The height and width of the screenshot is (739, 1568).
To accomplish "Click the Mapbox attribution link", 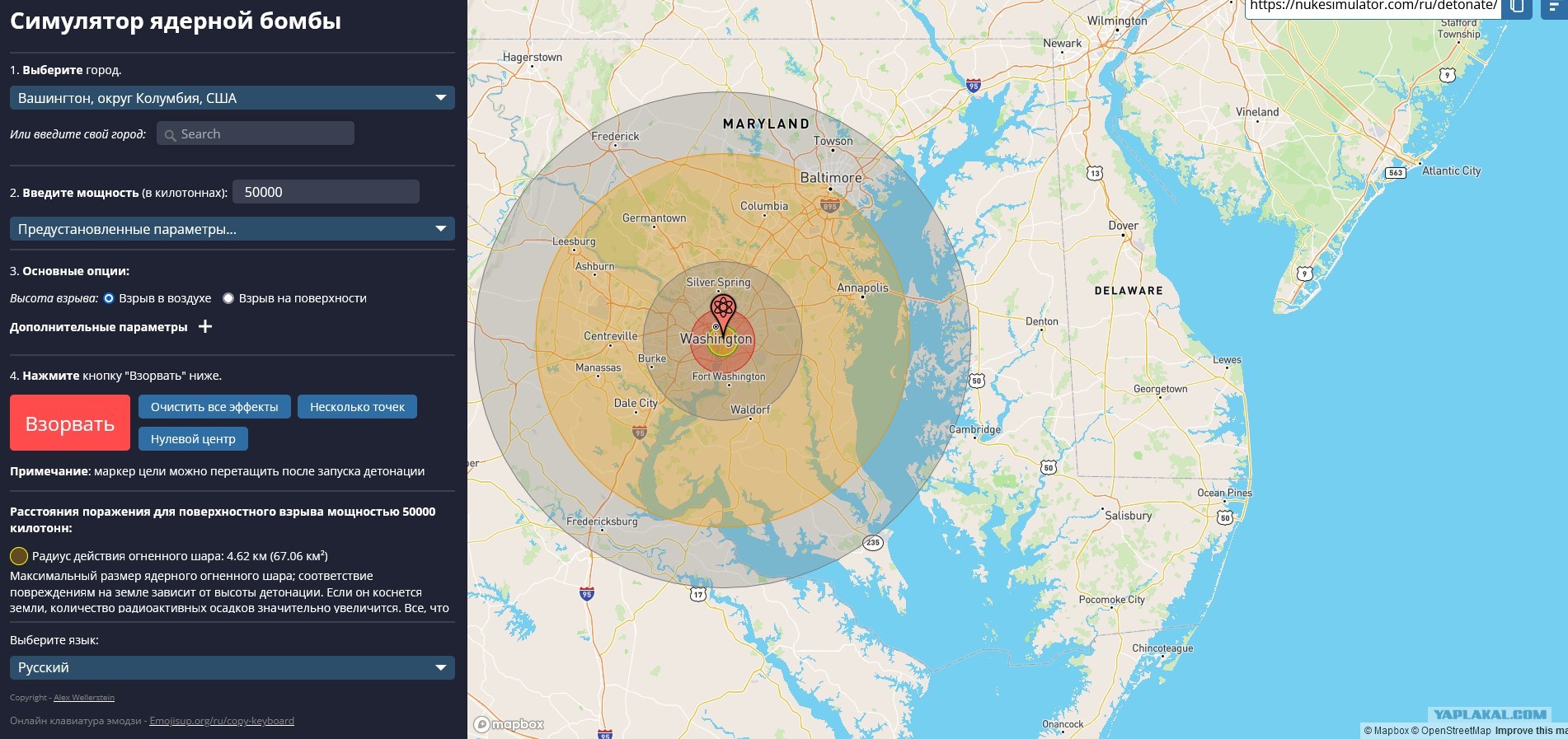I will pos(1386,731).
